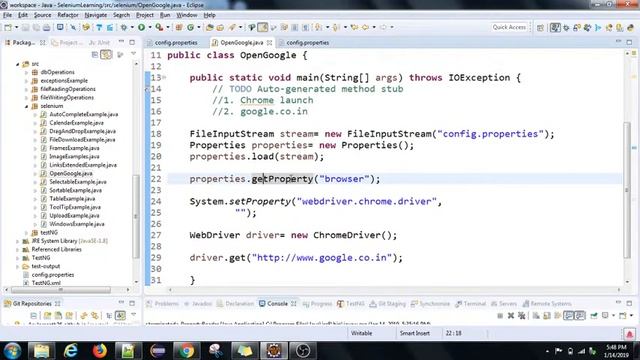
Task: Open the File menu
Action: [7, 15]
